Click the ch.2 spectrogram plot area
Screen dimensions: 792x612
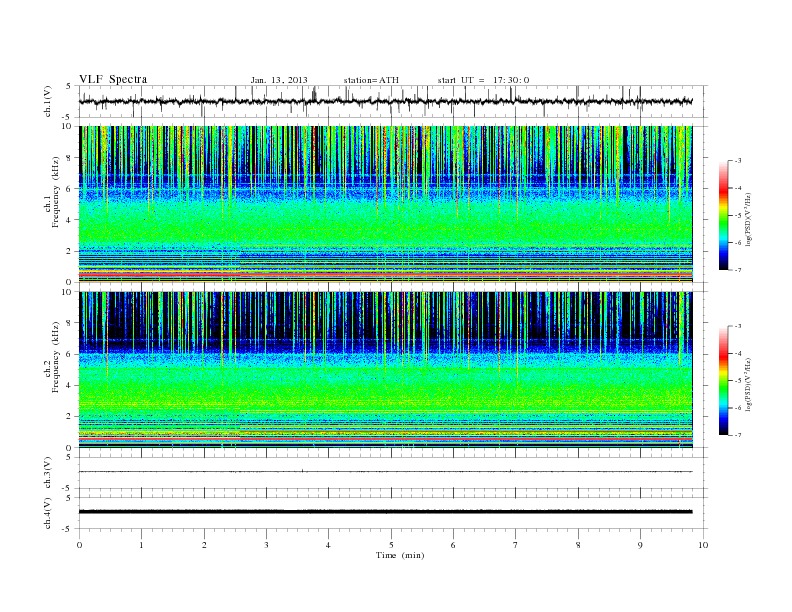[386, 370]
